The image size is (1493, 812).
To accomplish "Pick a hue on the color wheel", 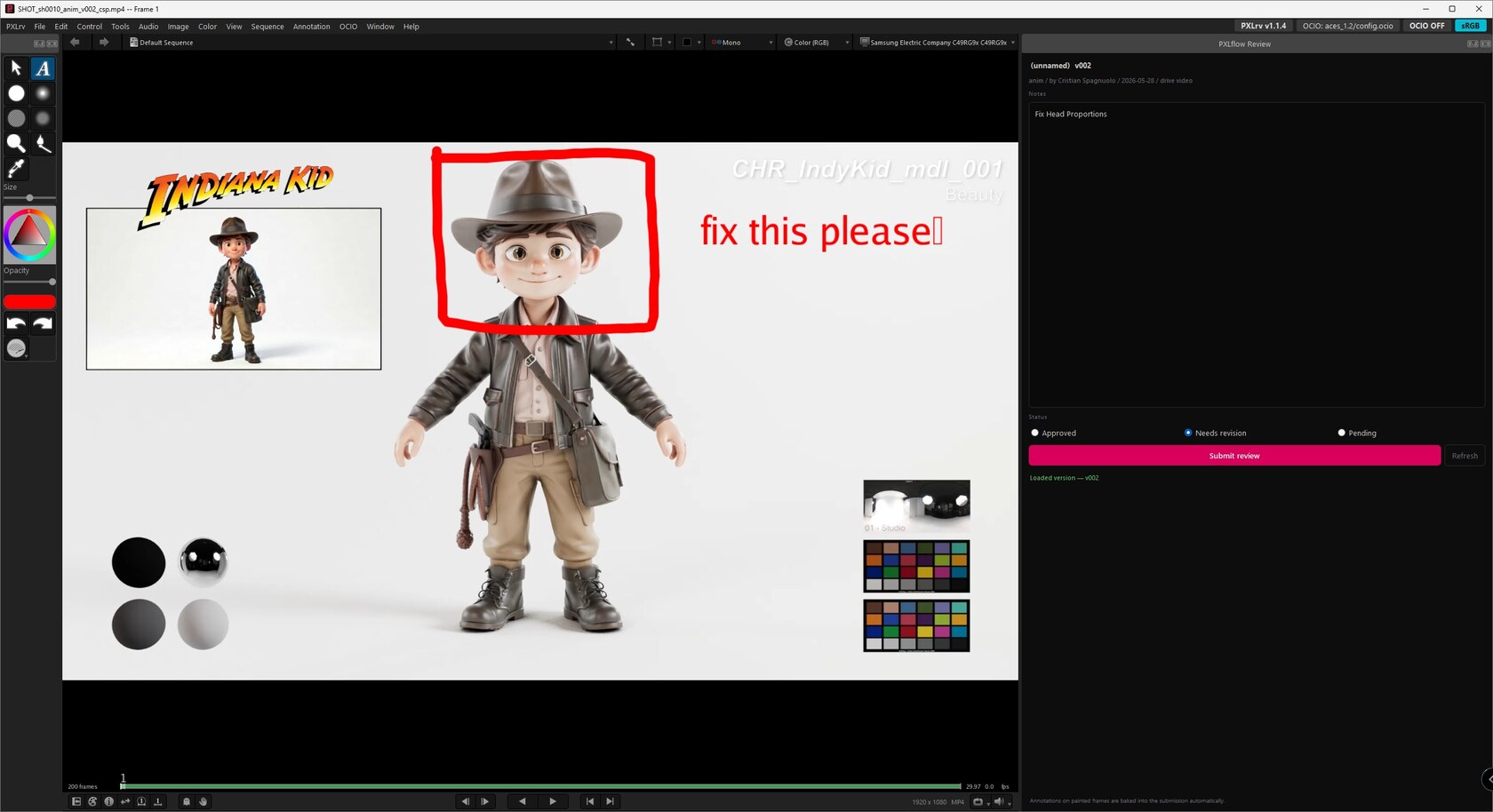I will 29,235.
